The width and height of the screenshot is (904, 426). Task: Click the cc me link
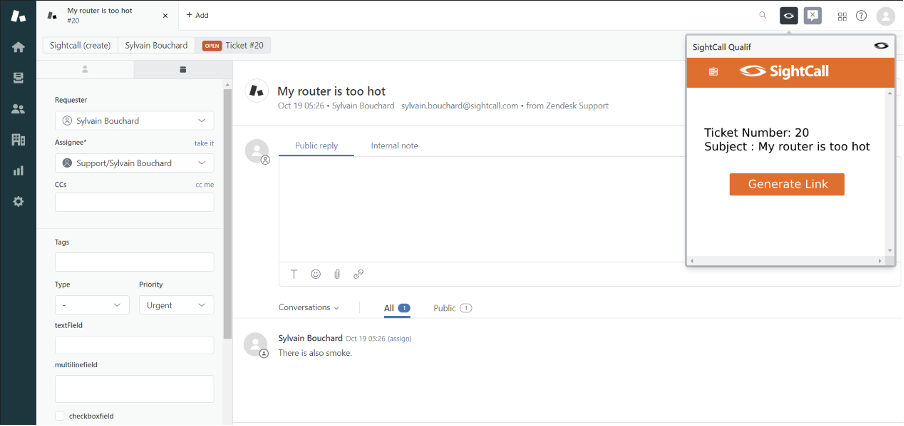[x=205, y=185]
